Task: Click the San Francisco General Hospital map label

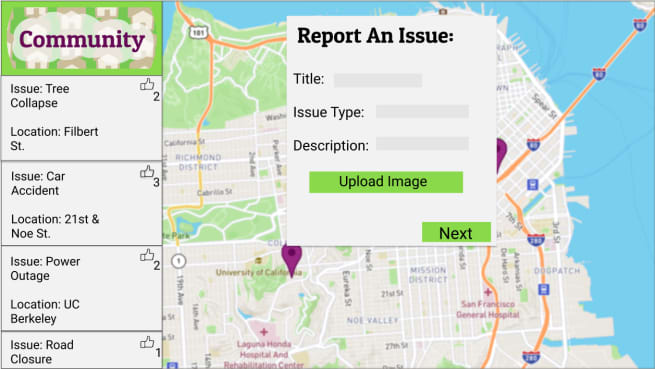Action: click(487, 309)
